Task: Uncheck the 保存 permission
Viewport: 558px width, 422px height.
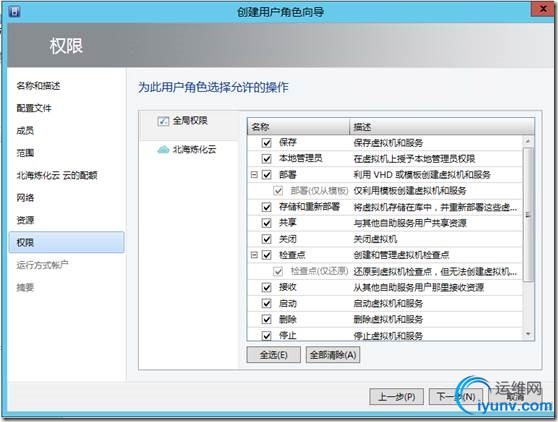Action: [267, 143]
